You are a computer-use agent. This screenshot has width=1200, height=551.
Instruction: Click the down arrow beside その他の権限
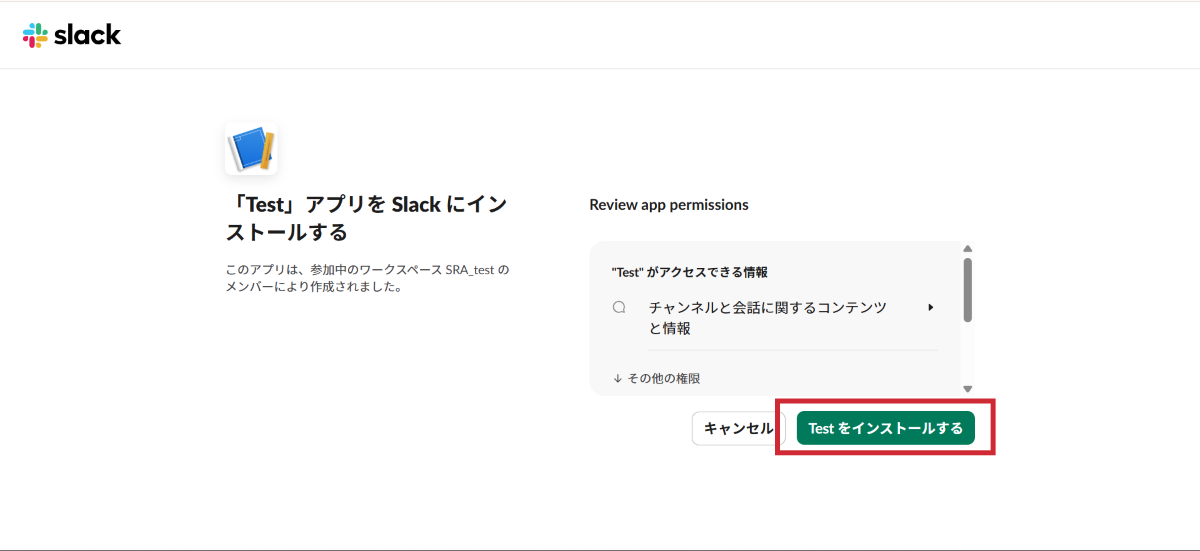[x=618, y=379]
